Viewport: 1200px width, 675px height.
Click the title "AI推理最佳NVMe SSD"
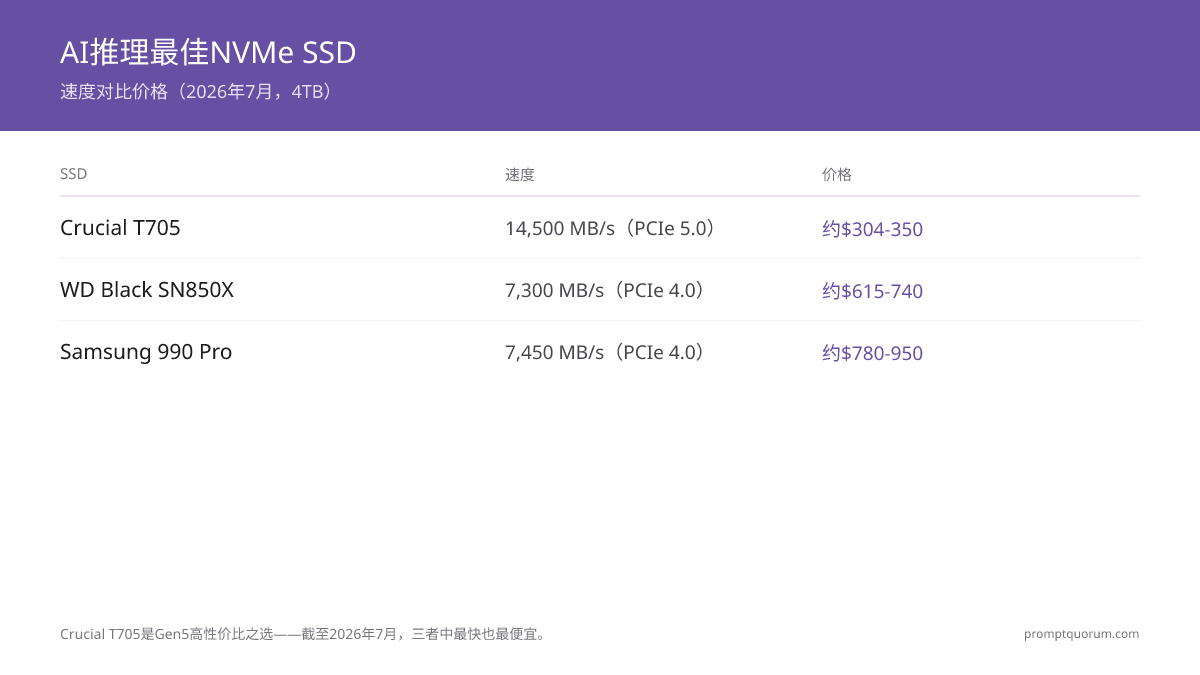tap(208, 52)
